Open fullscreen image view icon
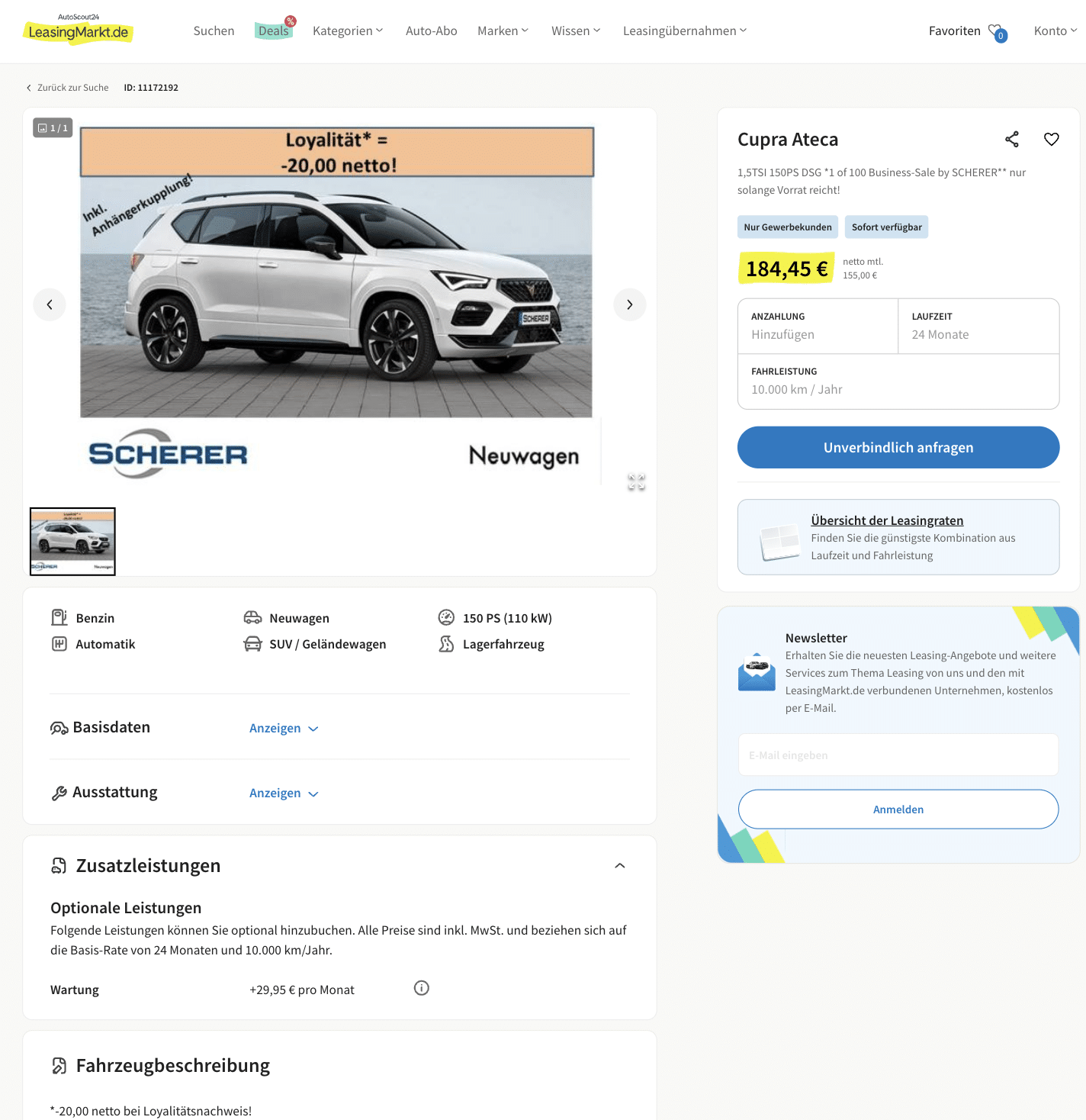The width and height of the screenshot is (1086, 1120). pos(636,481)
